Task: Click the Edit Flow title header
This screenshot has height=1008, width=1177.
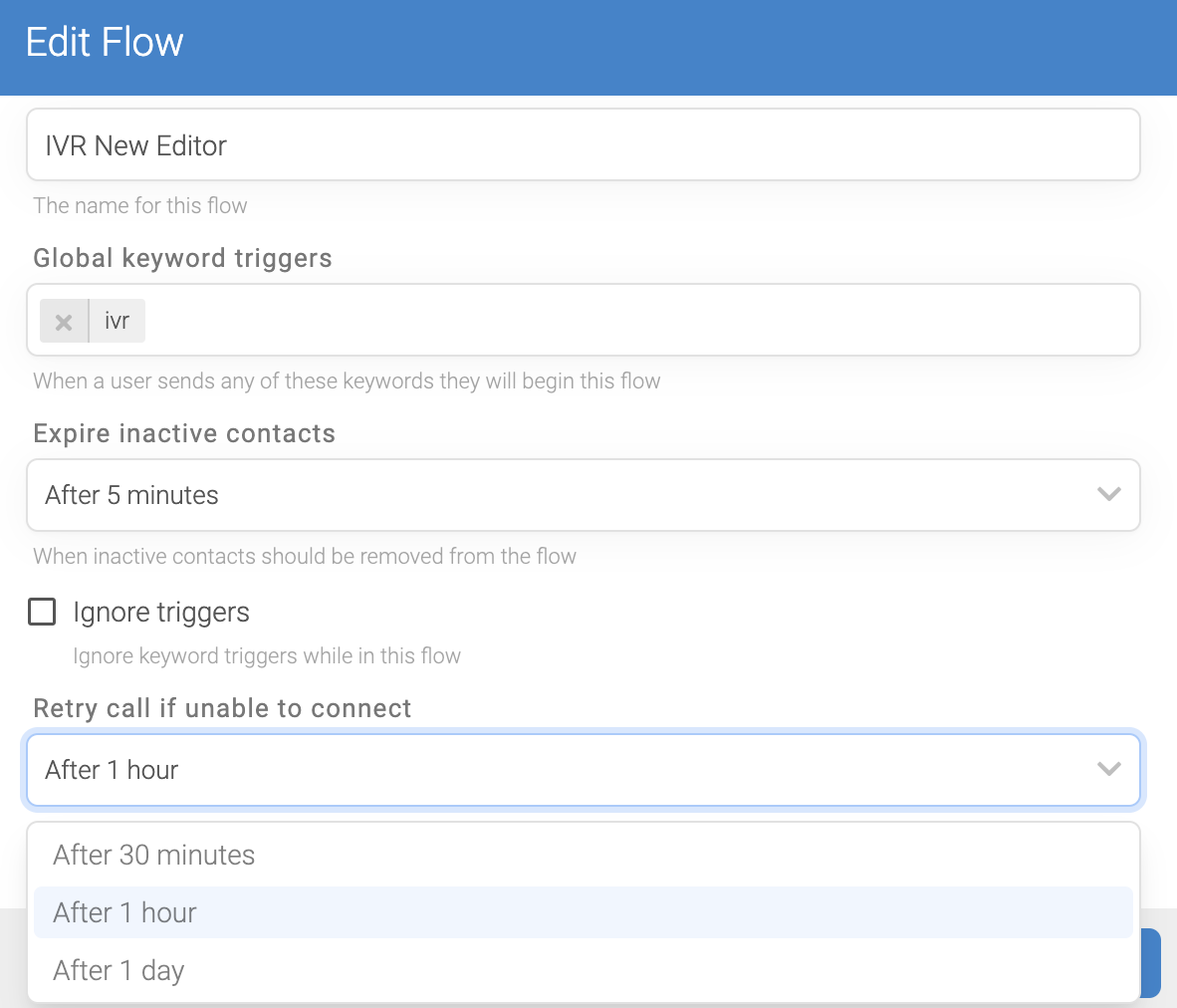Action: pyautogui.click(x=104, y=42)
